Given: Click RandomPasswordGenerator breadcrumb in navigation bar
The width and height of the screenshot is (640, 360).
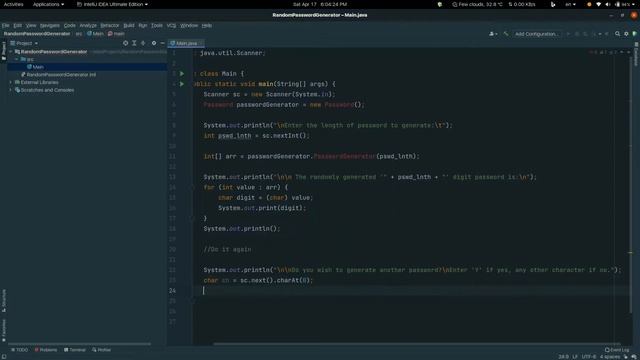Looking at the screenshot, I should tap(37, 34).
